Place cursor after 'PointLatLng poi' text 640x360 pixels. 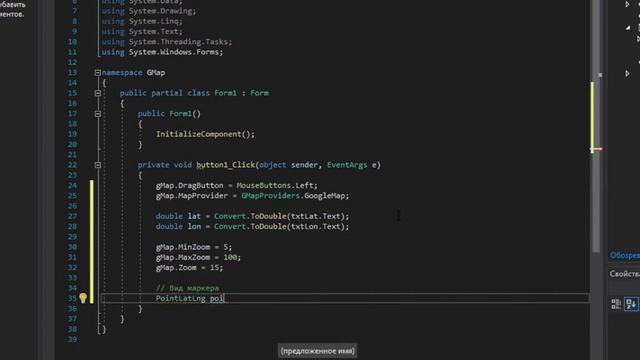click(224, 298)
